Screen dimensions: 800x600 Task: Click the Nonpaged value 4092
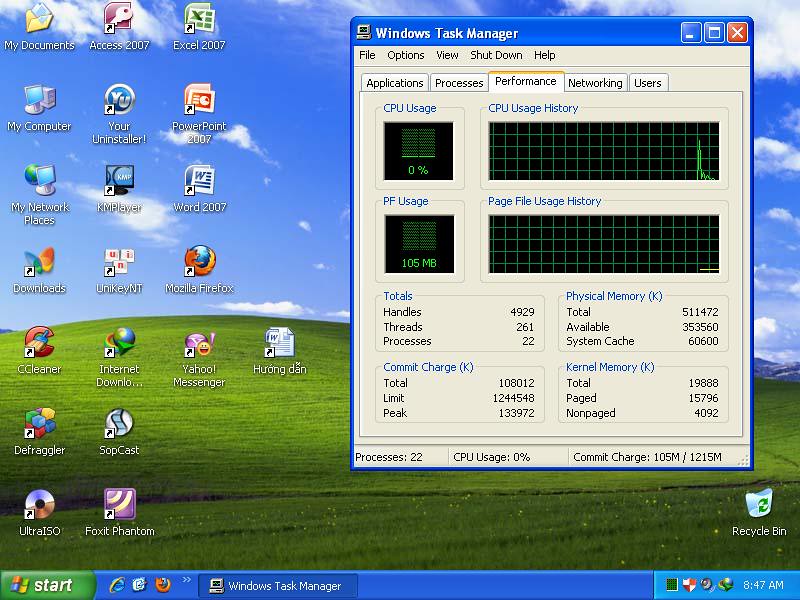706,413
